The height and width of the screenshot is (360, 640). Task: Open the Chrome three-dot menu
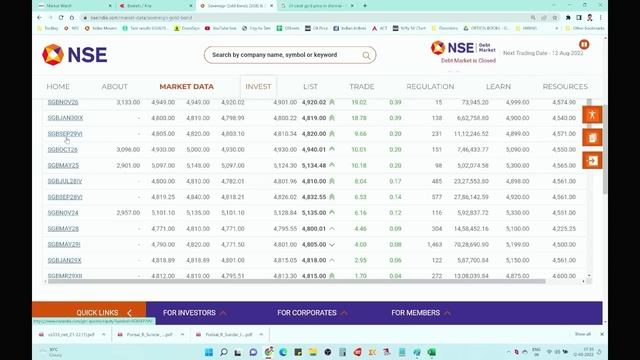point(600,18)
